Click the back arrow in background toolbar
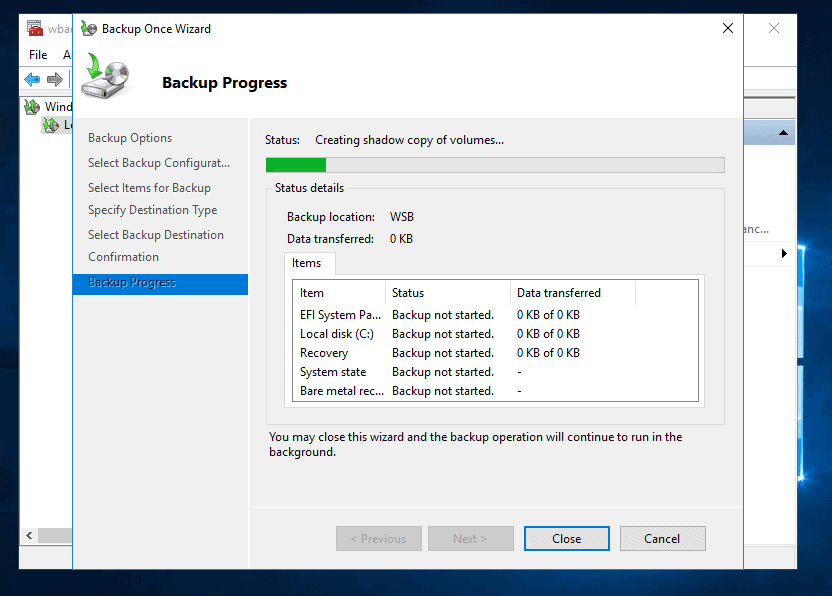The image size is (832, 596). click(x=32, y=79)
